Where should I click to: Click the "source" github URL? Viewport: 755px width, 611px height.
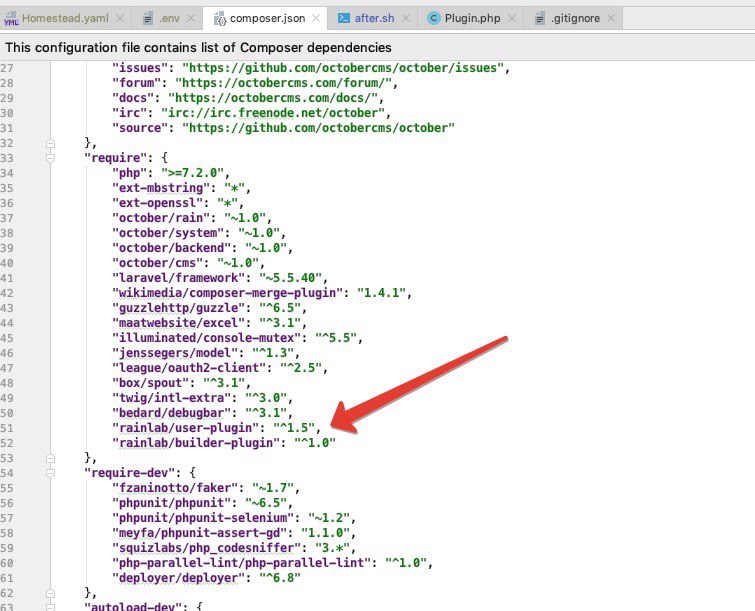tap(318, 128)
